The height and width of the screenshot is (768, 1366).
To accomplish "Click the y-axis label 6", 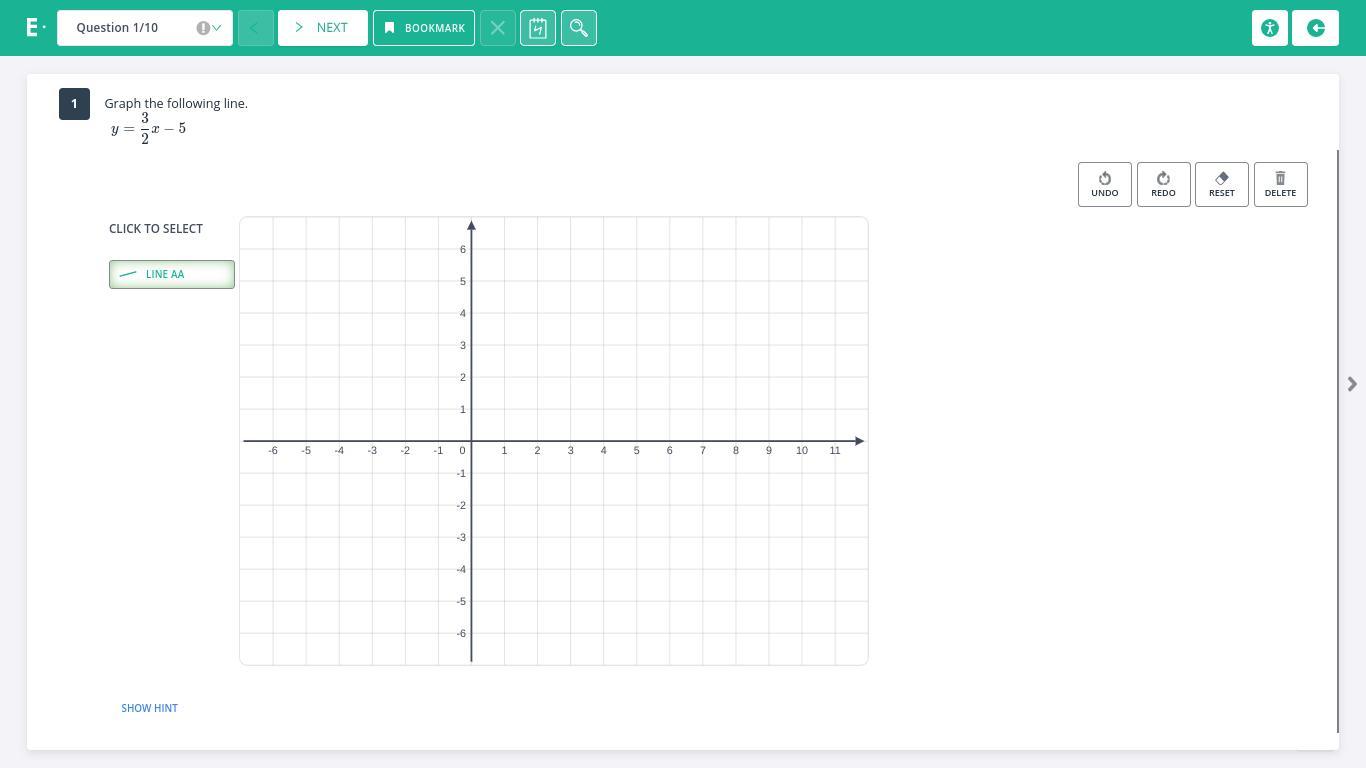I will pyautogui.click(x=463, y=250).
